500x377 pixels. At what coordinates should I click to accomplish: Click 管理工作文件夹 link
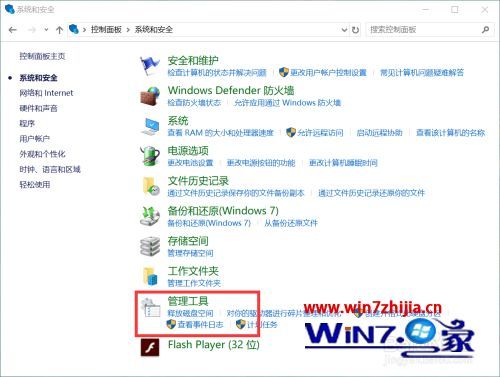pos(194,283)
